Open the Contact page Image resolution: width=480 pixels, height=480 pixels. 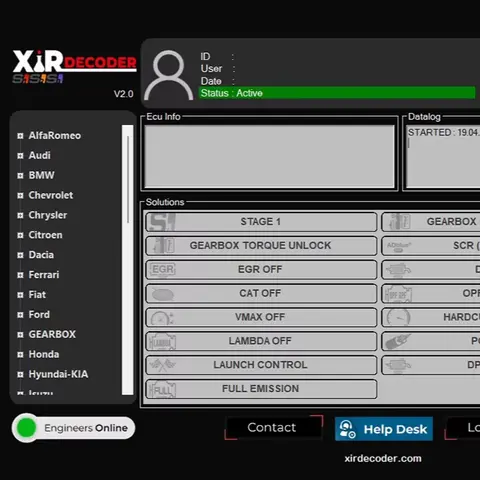274,428
